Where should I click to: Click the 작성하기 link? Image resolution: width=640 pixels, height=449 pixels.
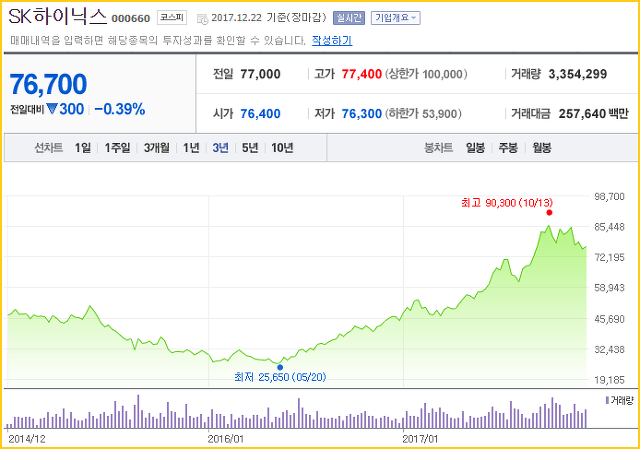(x=332, y=40)
